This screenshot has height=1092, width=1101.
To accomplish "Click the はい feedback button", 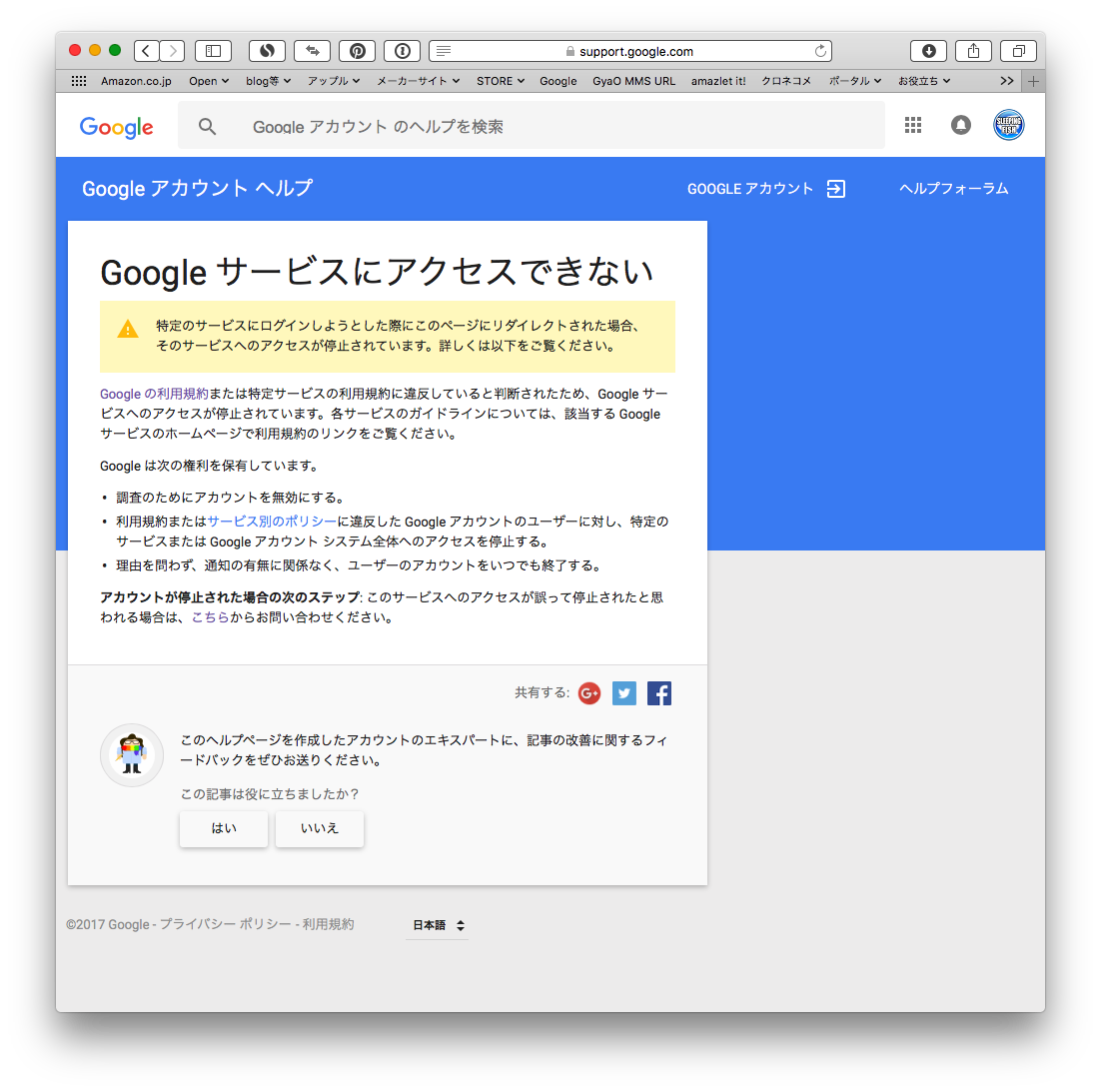I will coord(224,828).
